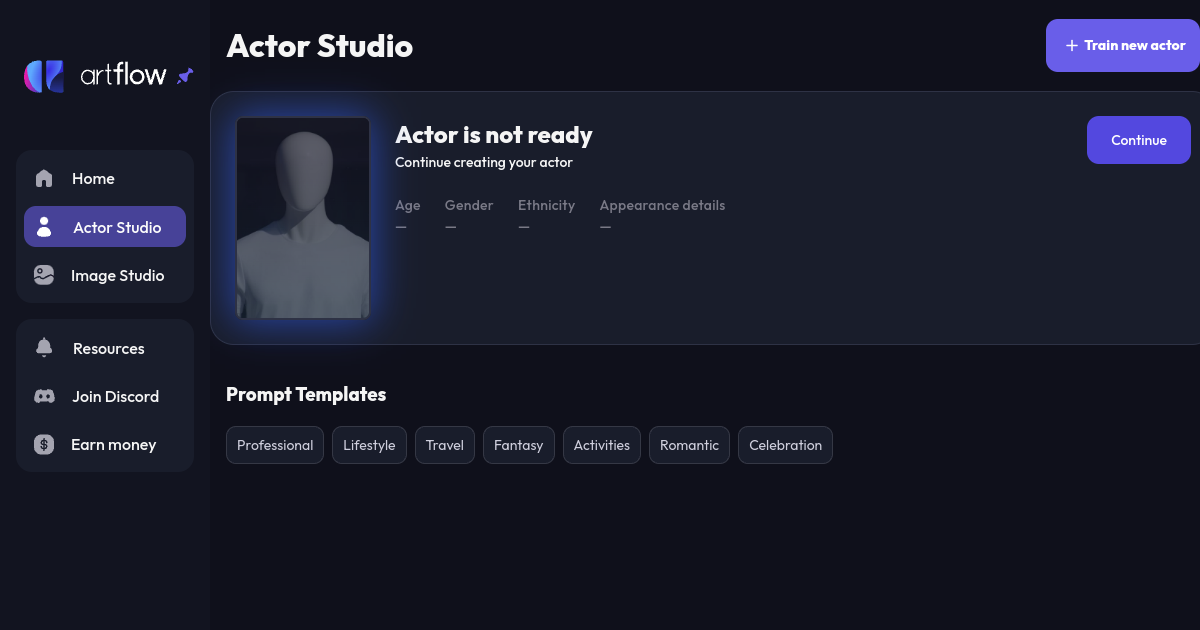Open the Join Discord link

(x=115, y=396)
